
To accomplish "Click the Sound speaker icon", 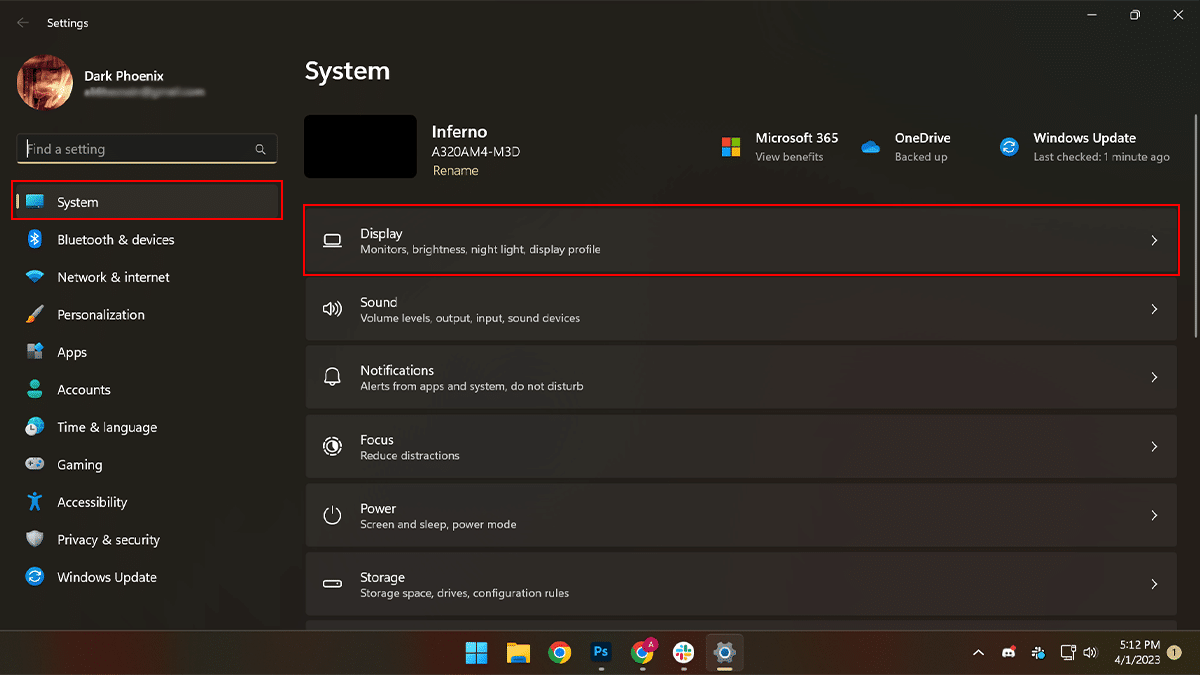I will (x=332, y=309).
